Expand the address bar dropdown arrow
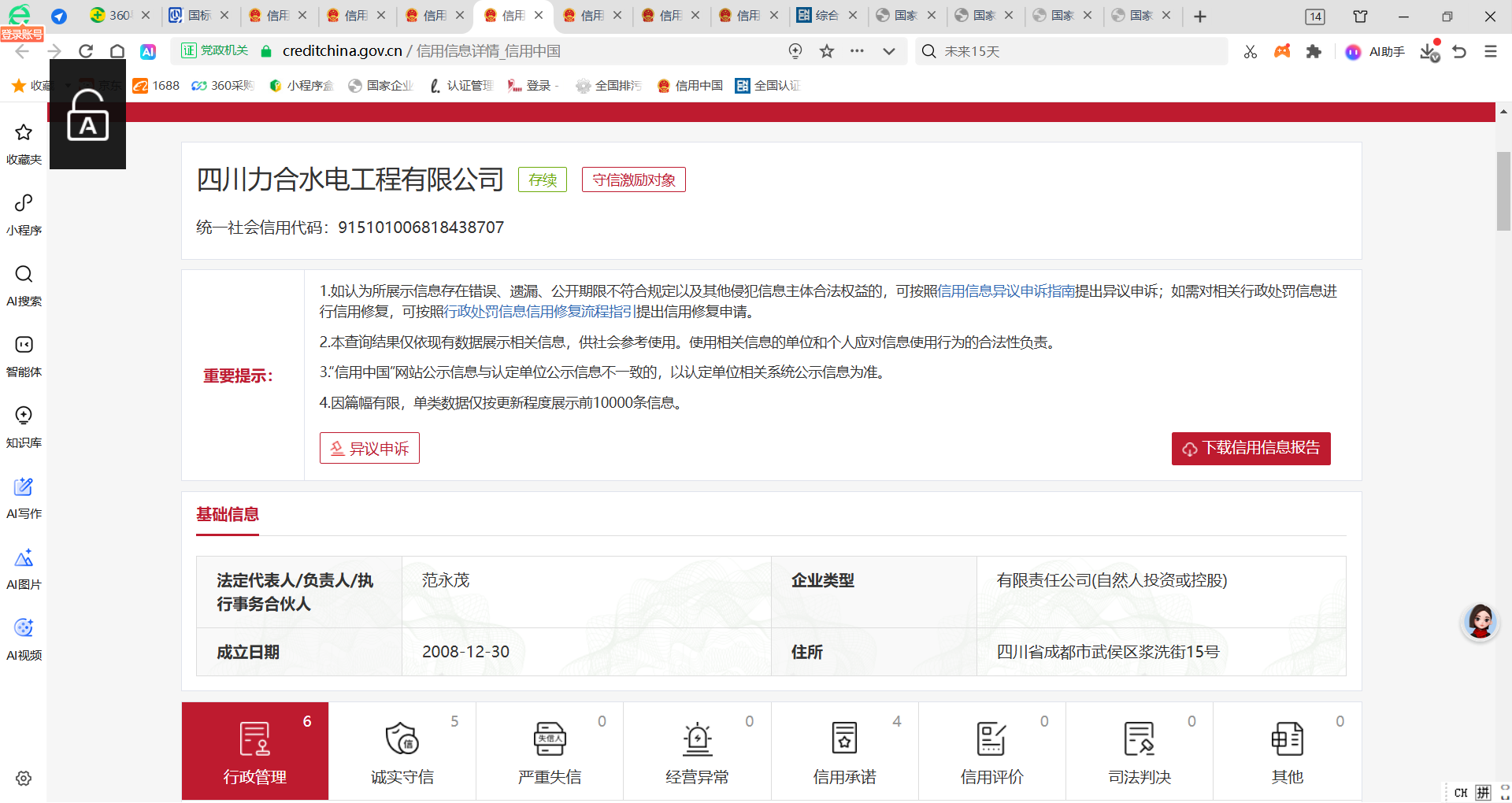This screenshot has height=803, width=1512. click(889, 51)
